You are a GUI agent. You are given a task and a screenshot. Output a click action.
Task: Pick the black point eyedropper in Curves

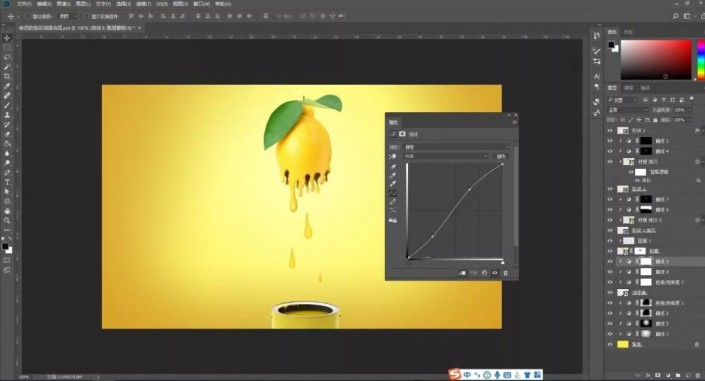point(393,166)
